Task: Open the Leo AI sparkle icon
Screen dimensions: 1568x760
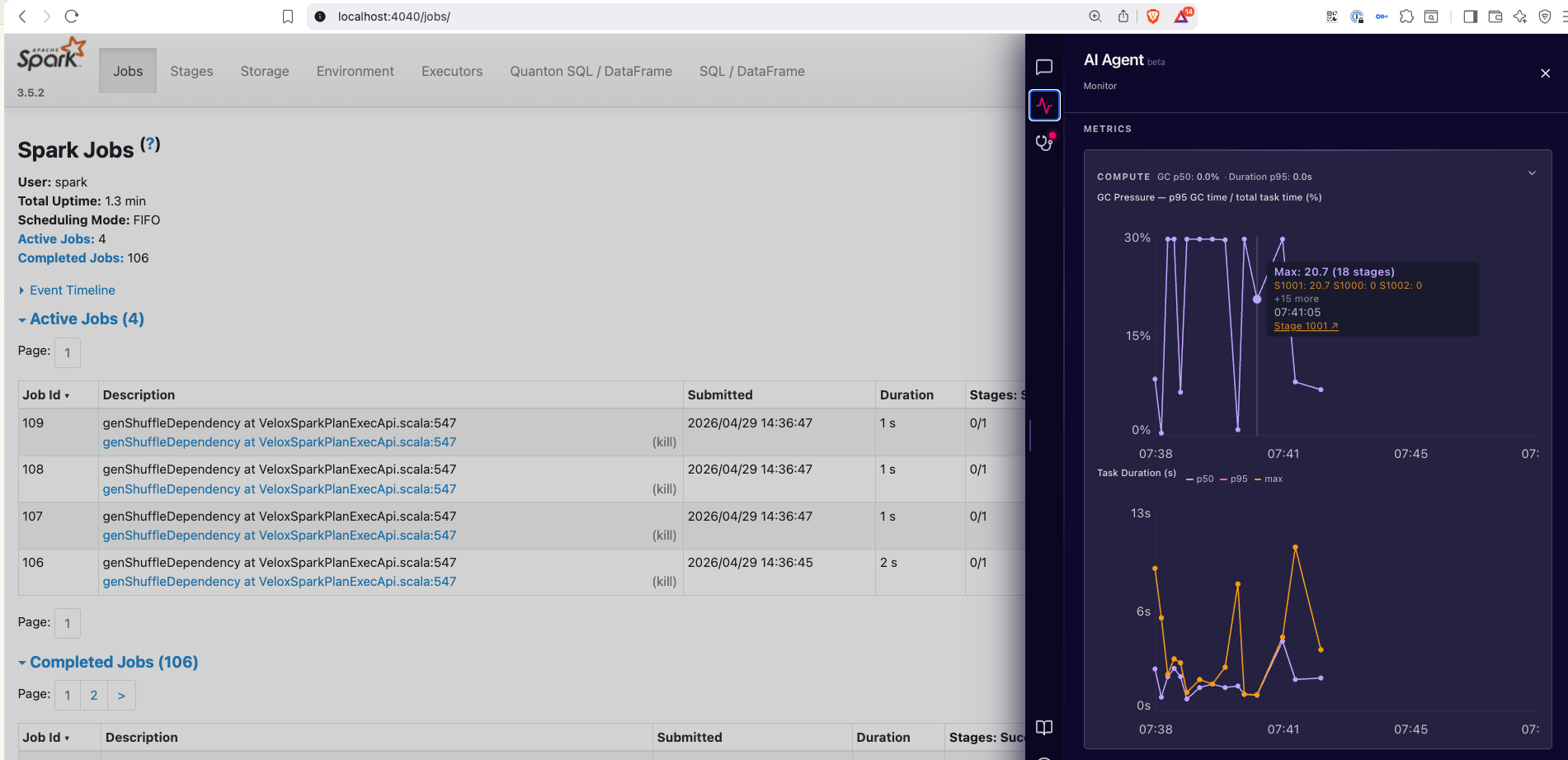Action: click(1520, 17)
